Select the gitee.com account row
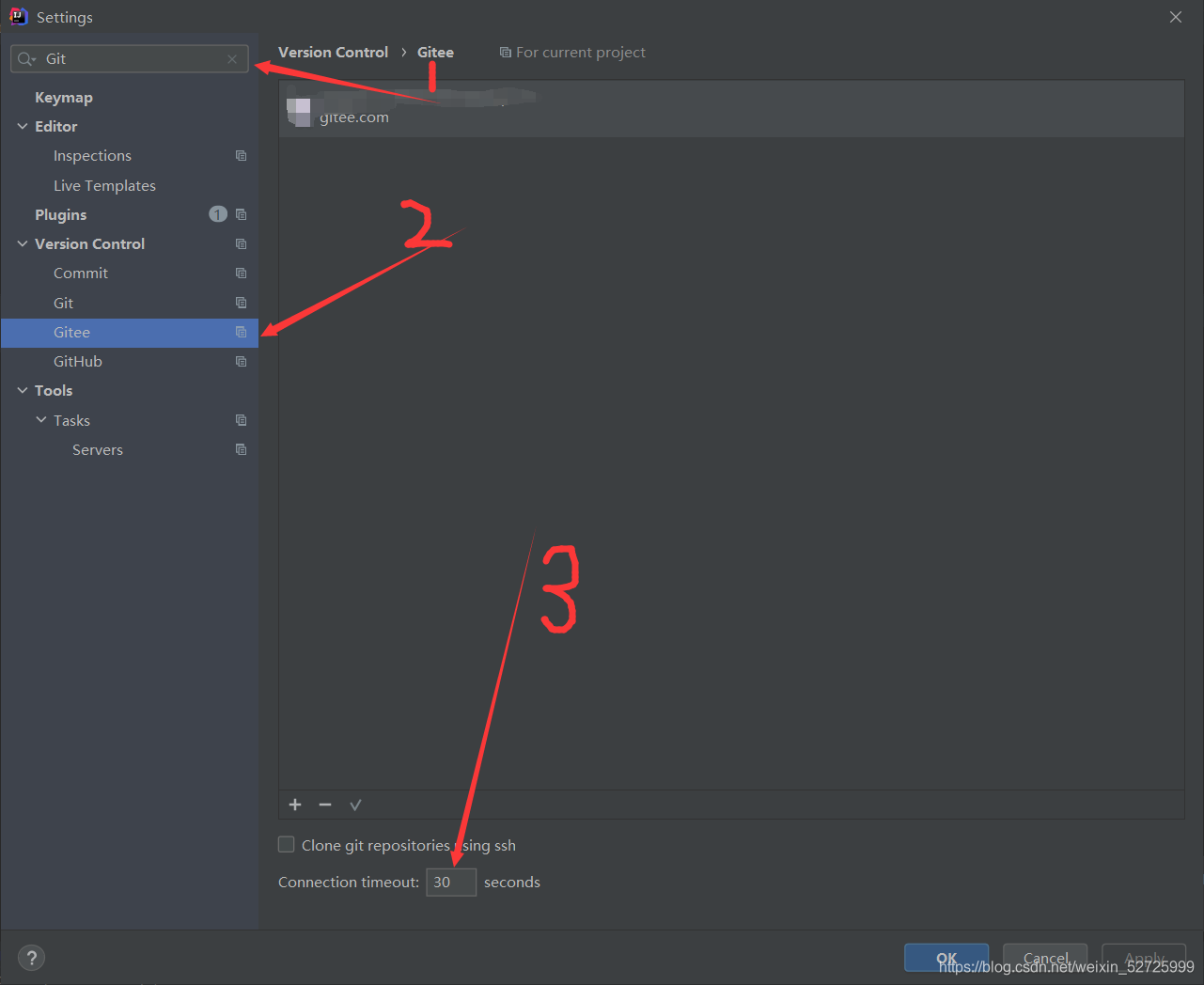The width and height of the screenshot is (1204, 985). [x=731, y=109]
